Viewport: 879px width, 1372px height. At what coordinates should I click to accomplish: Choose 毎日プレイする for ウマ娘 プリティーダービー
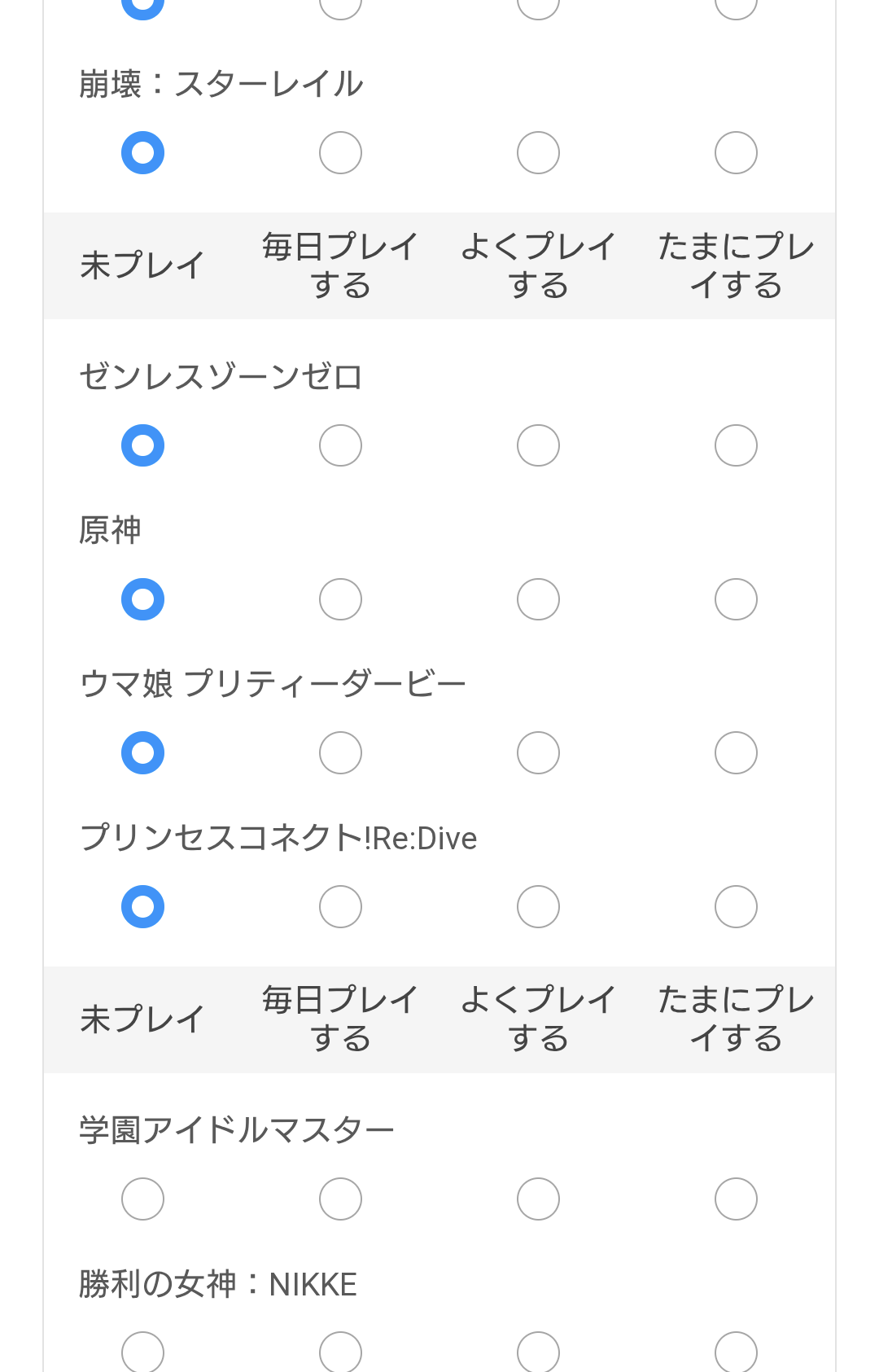click(x=340, y=752)
